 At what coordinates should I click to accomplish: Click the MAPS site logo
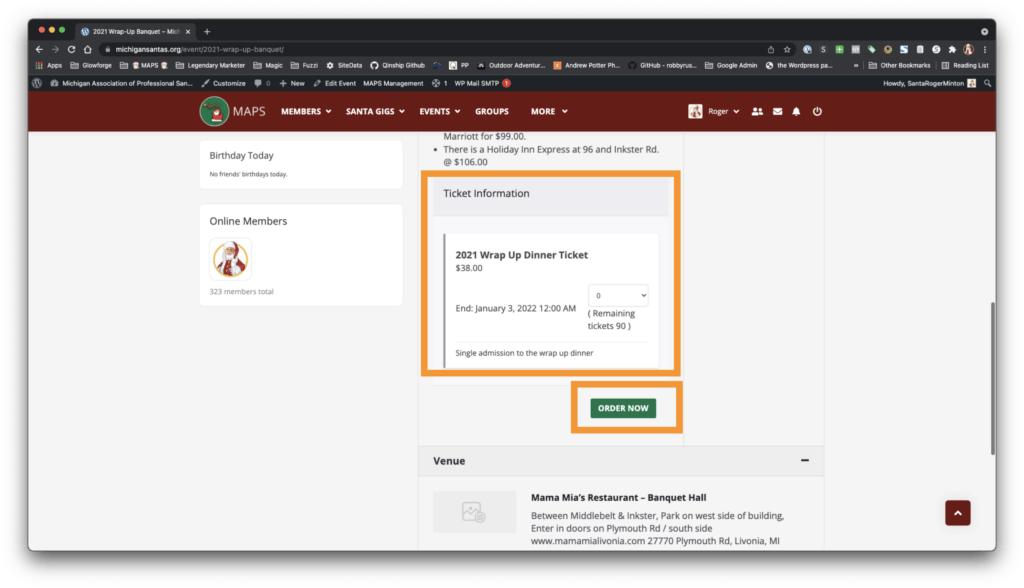[x=232, y=111]
